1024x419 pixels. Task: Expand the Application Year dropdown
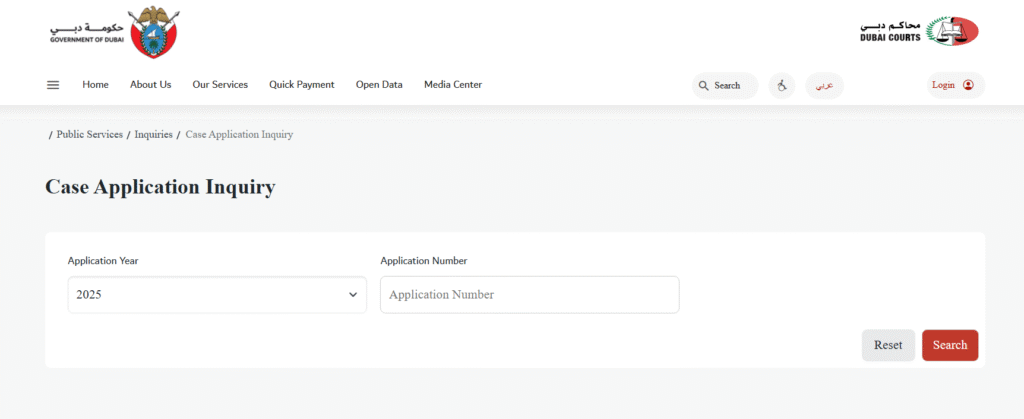pos(217,295)
